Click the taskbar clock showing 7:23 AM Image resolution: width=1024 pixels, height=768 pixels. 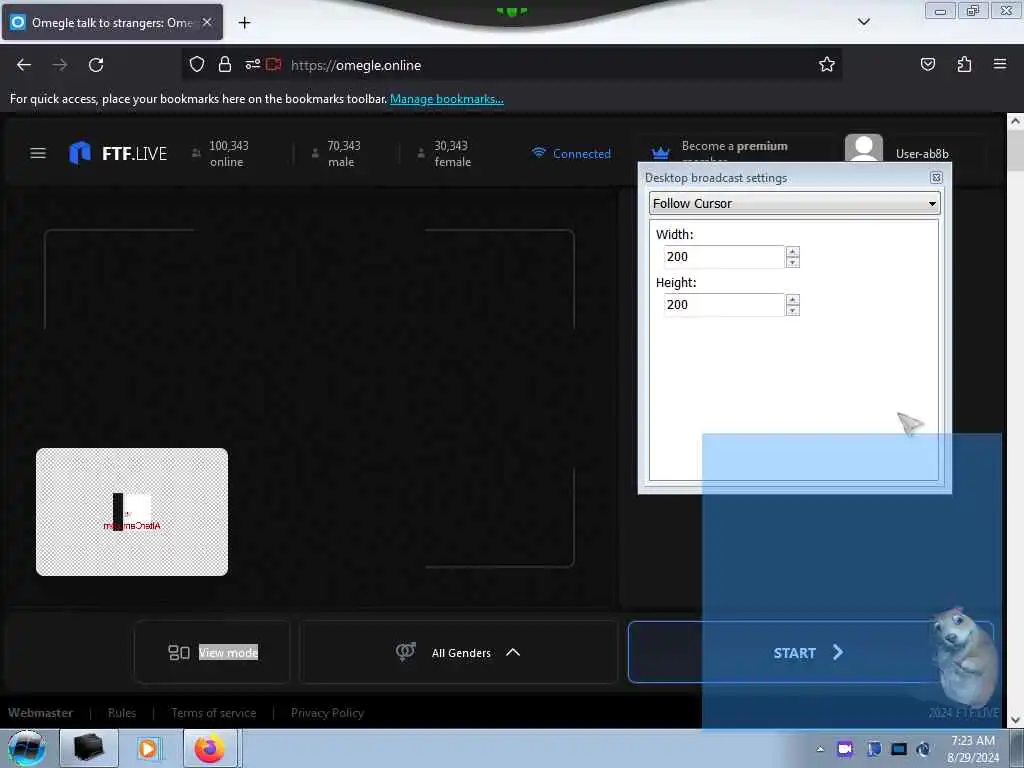tap(973, 749)
